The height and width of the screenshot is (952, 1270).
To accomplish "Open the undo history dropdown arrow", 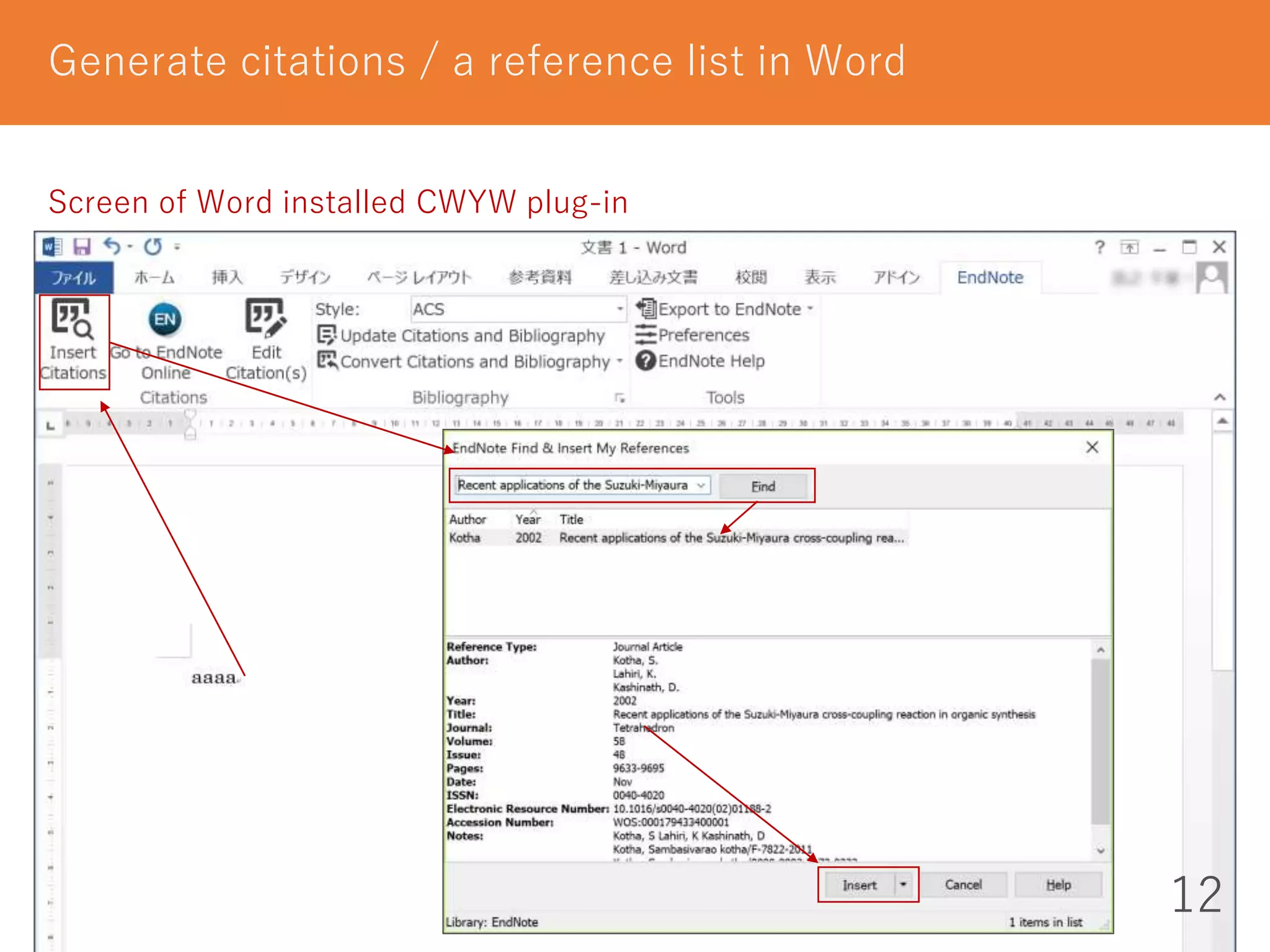I will pyautogui.click(x=130, y=247).
